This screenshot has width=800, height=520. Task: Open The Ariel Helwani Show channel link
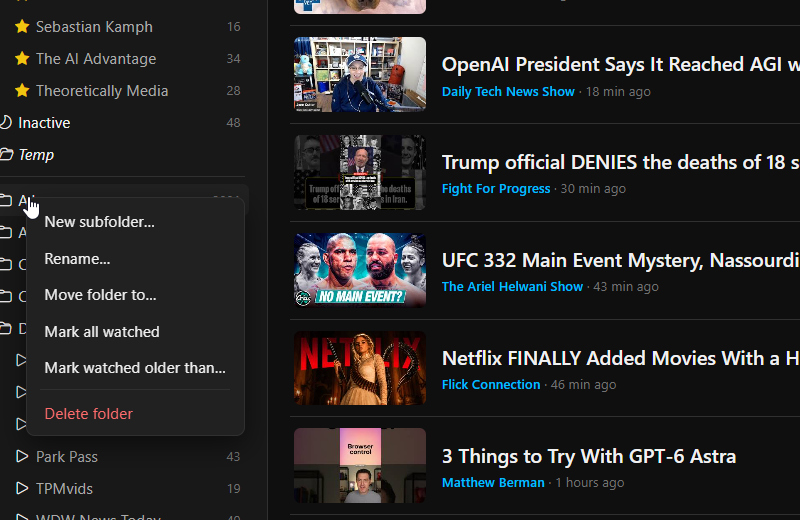click(512, 286)
